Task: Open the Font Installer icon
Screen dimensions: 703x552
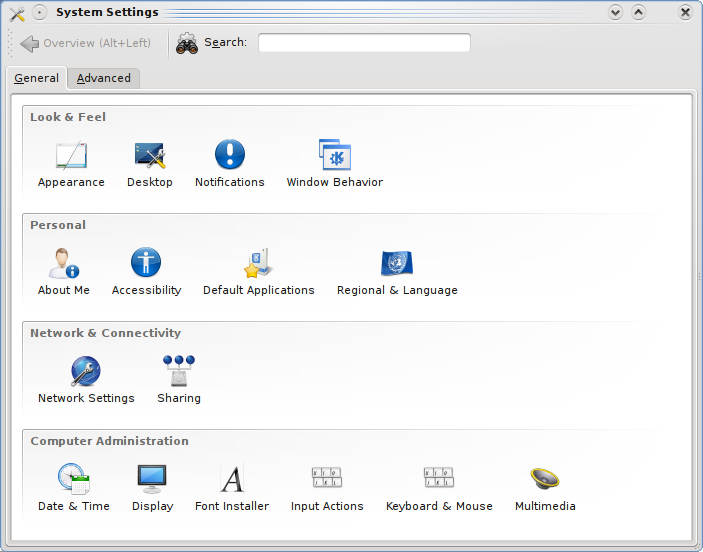Action: coord(232,479)
